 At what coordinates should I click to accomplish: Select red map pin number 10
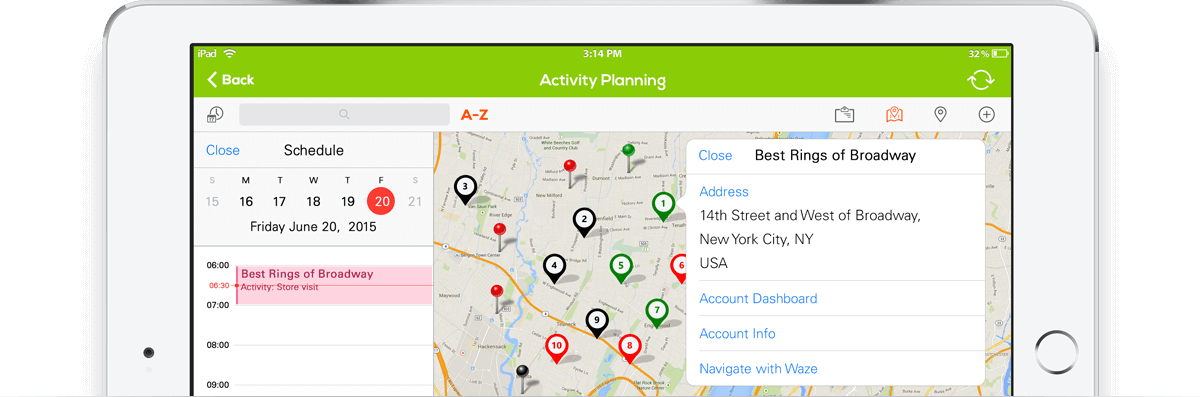[557, 349]
